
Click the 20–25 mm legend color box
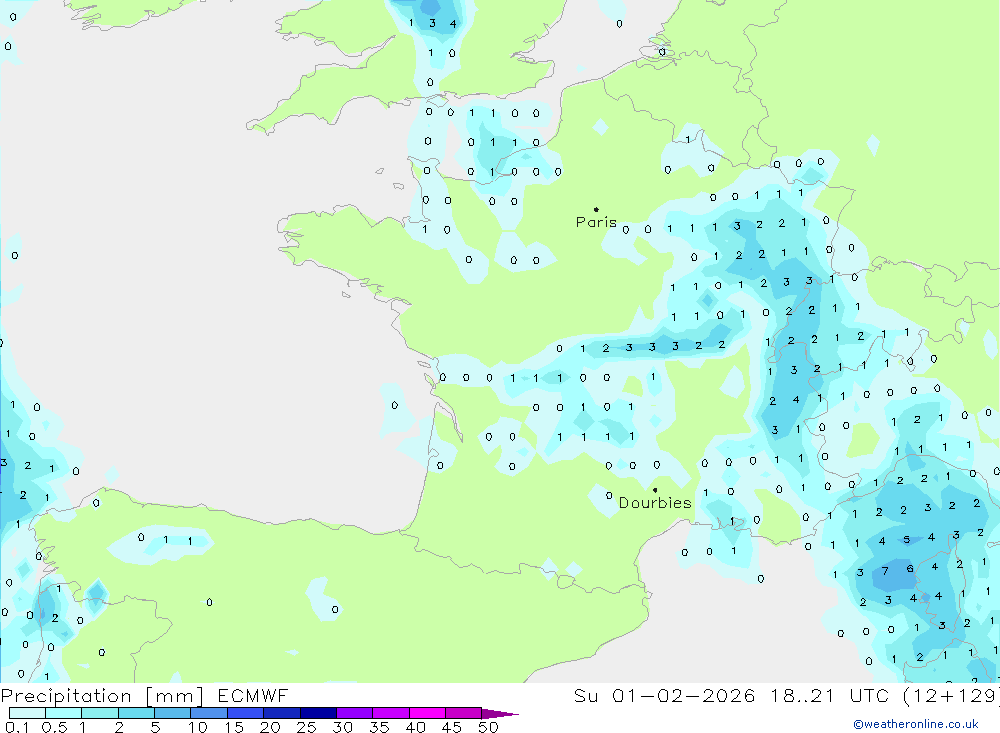282,713
